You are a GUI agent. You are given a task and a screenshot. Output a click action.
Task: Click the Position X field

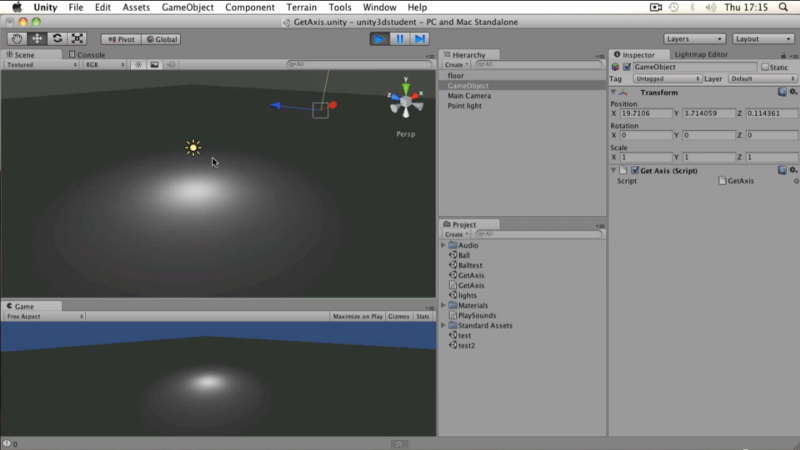tap(646, 113)
